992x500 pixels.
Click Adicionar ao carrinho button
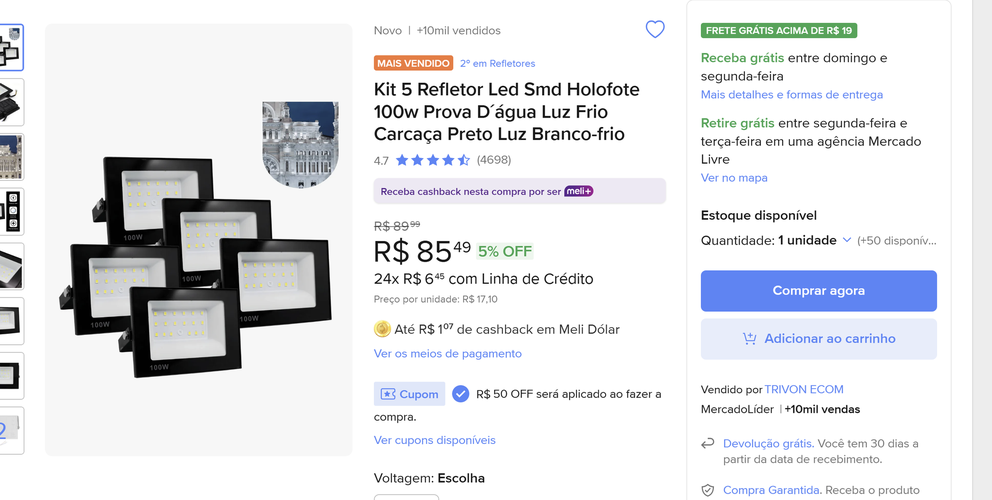819,339
